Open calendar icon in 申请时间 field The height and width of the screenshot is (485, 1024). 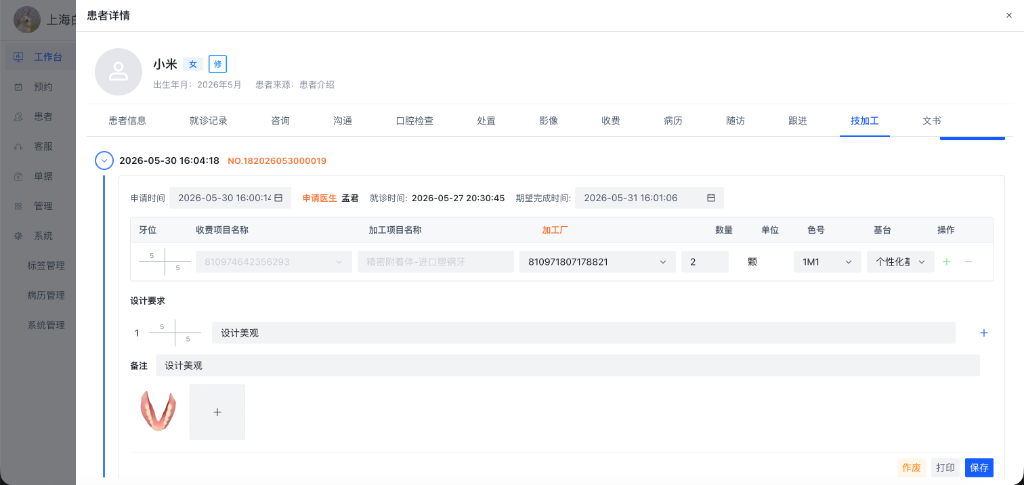278,198
